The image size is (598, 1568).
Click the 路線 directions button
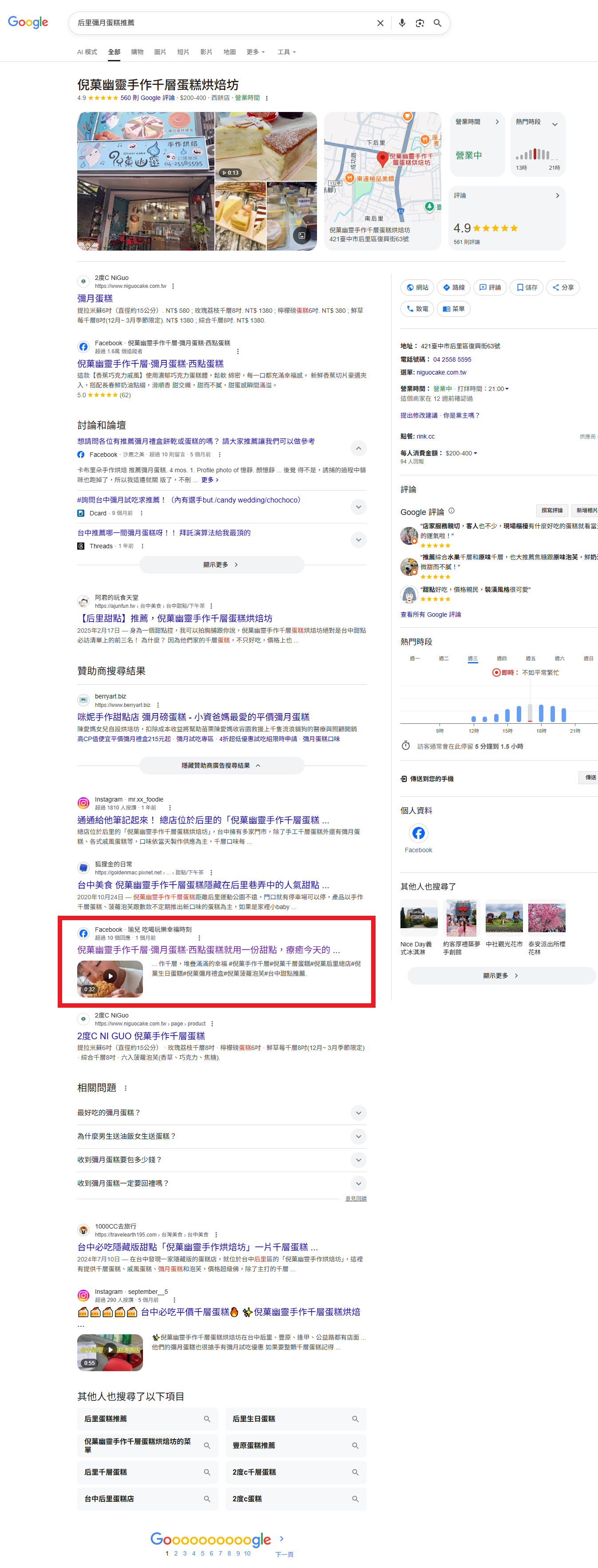pos(453,287)
